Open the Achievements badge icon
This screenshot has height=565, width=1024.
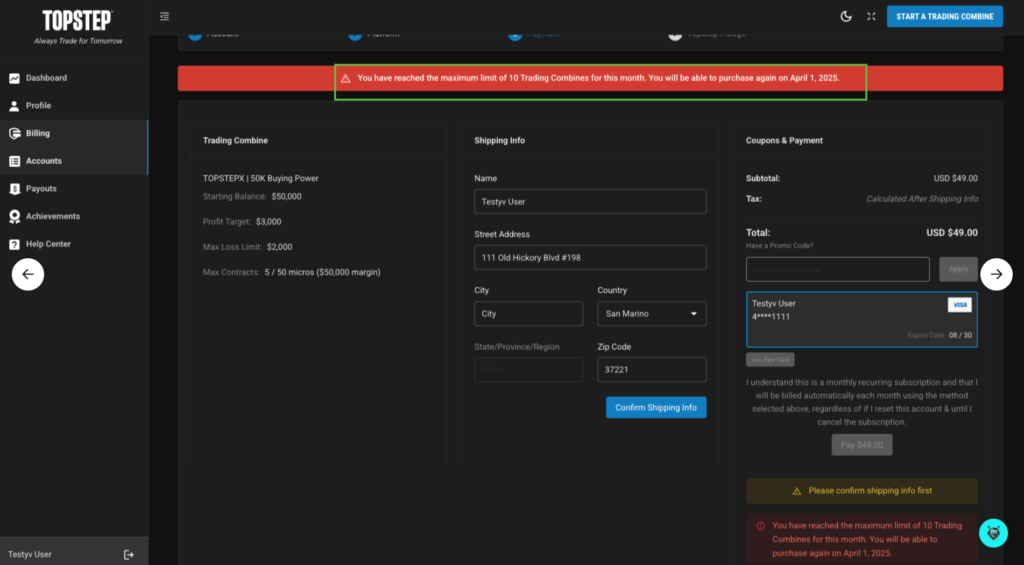[14, 216]
